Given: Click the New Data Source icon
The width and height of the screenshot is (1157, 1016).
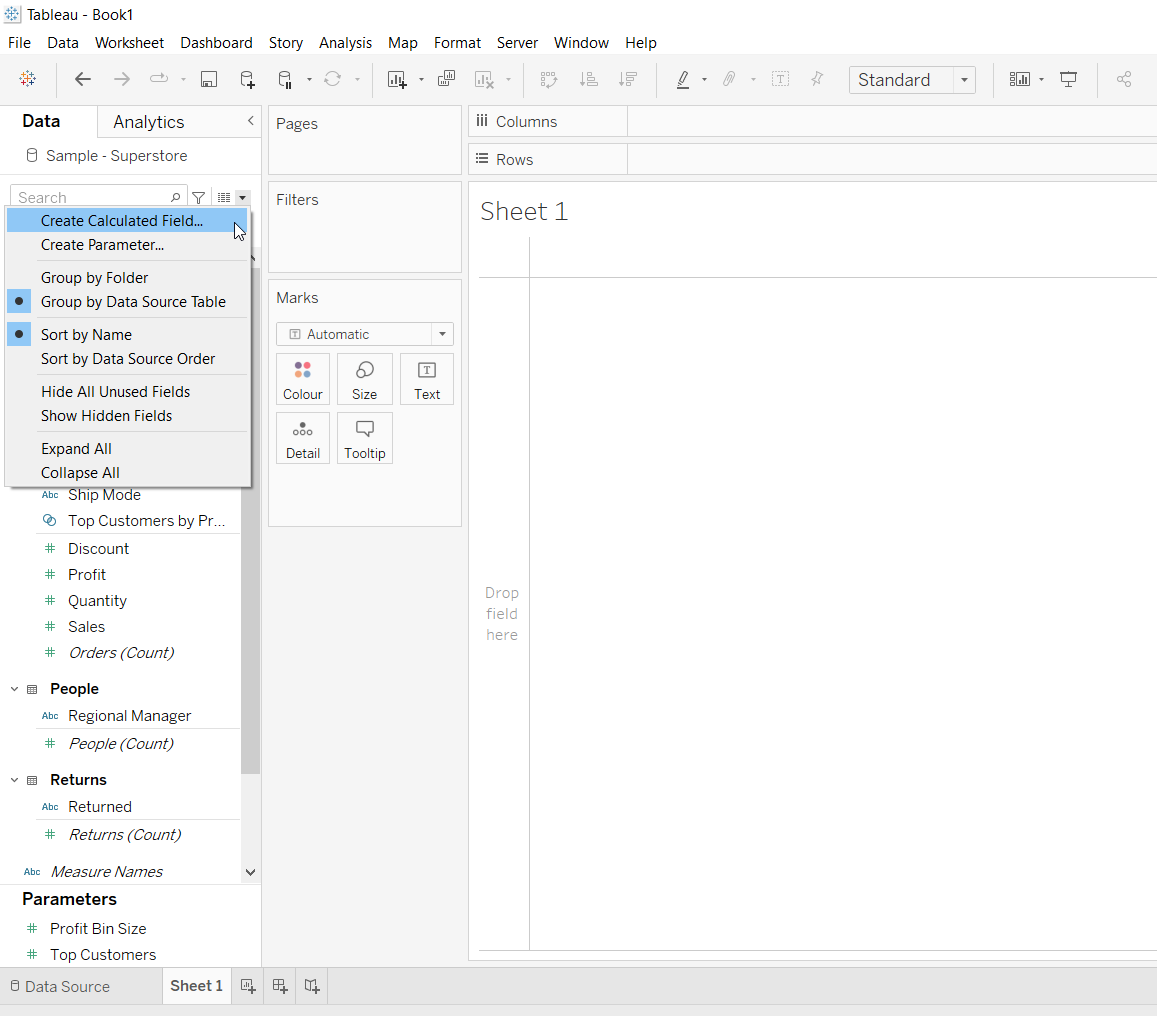Looking at the screenshot, I should coord(247,80).
